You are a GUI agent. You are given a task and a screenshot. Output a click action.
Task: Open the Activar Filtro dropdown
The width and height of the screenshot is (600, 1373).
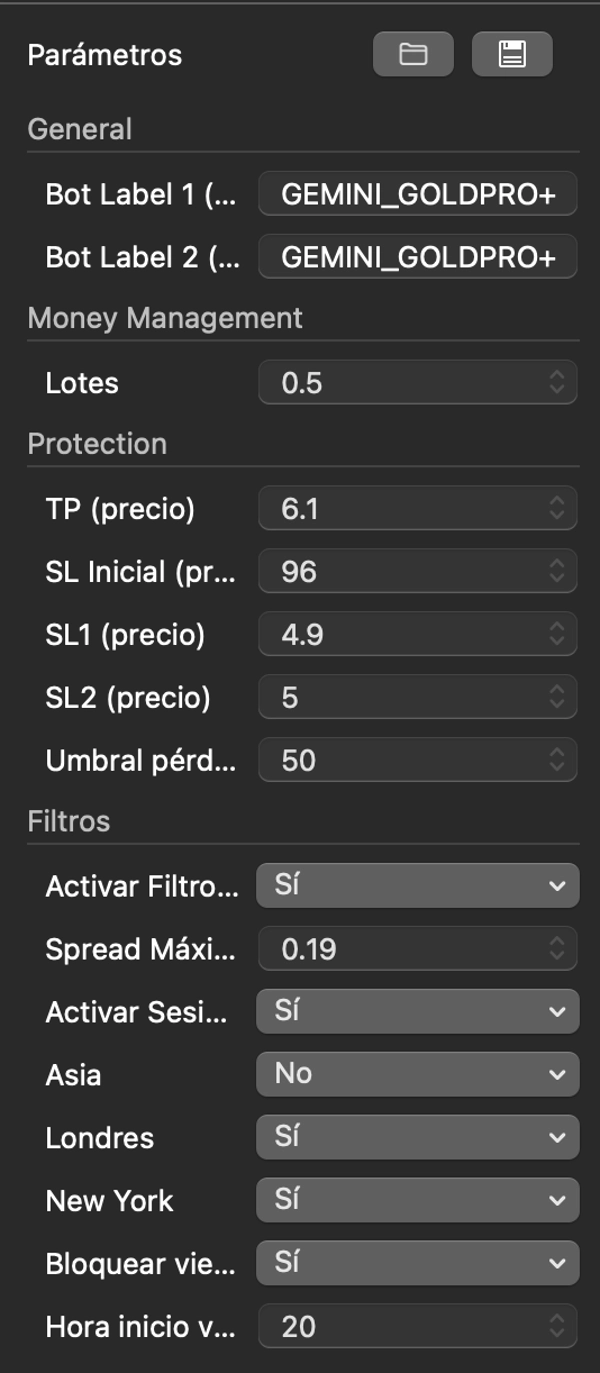tap(417, 885)
